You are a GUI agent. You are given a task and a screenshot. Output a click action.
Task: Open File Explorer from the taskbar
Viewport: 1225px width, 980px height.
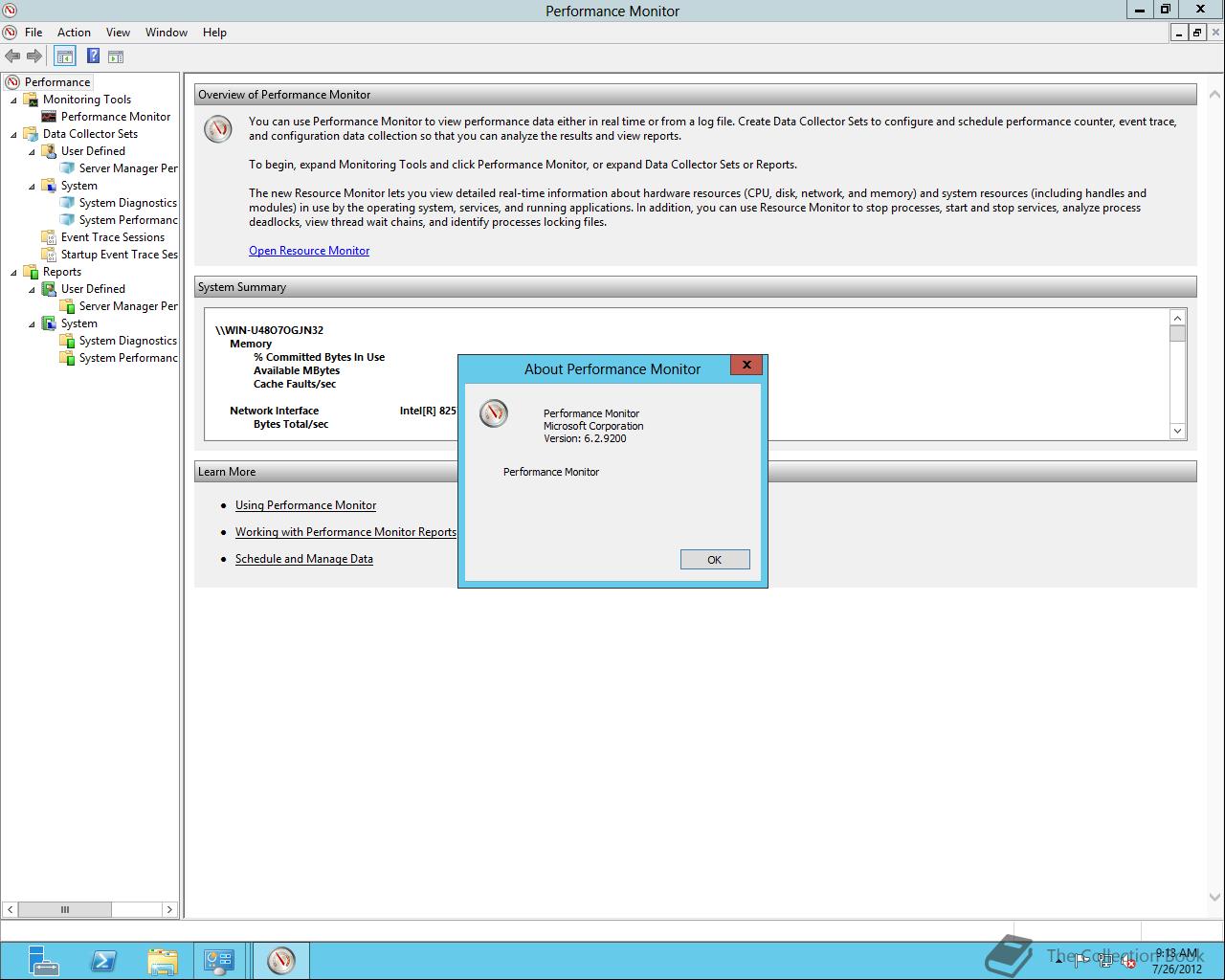[163, 960]
